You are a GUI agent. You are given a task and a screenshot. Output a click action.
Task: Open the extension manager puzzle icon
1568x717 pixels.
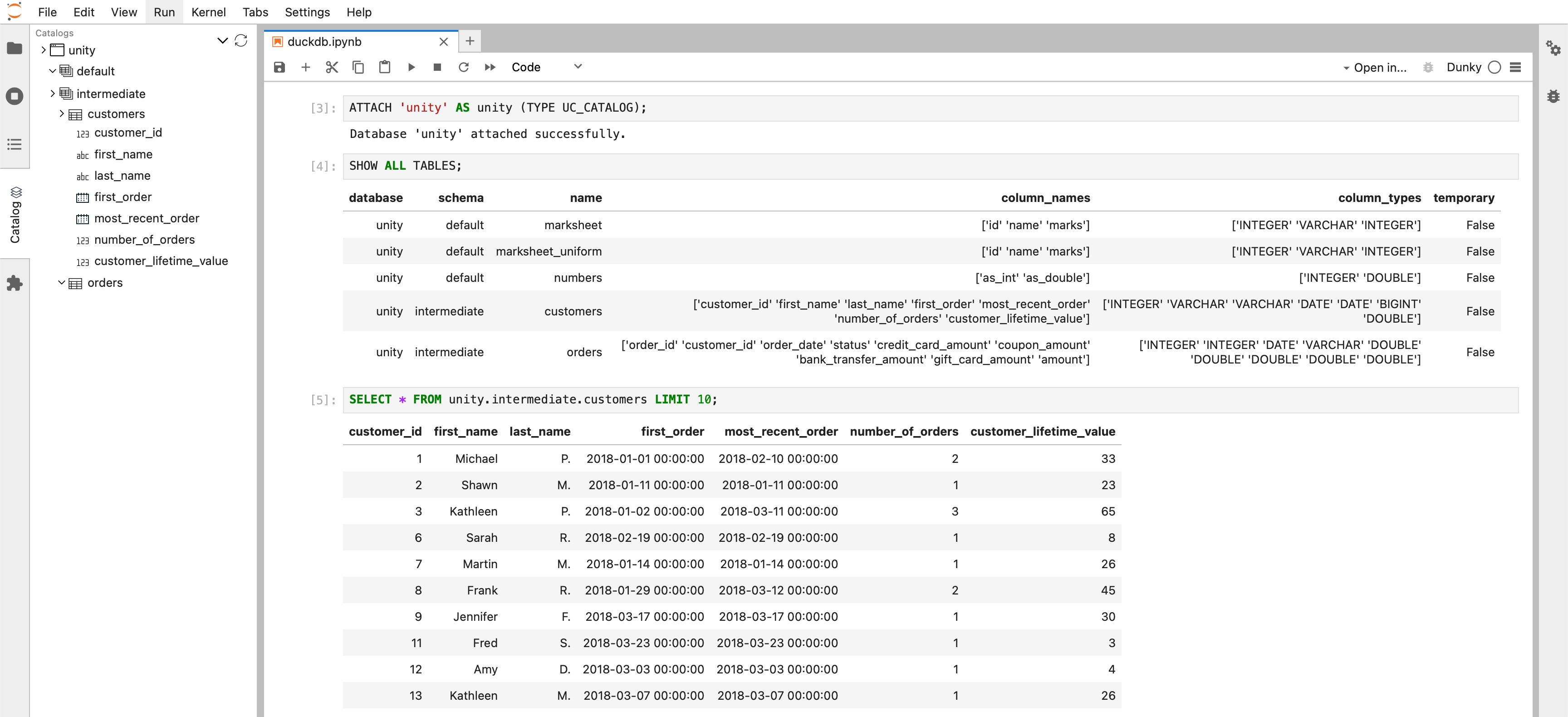(15, 283)
